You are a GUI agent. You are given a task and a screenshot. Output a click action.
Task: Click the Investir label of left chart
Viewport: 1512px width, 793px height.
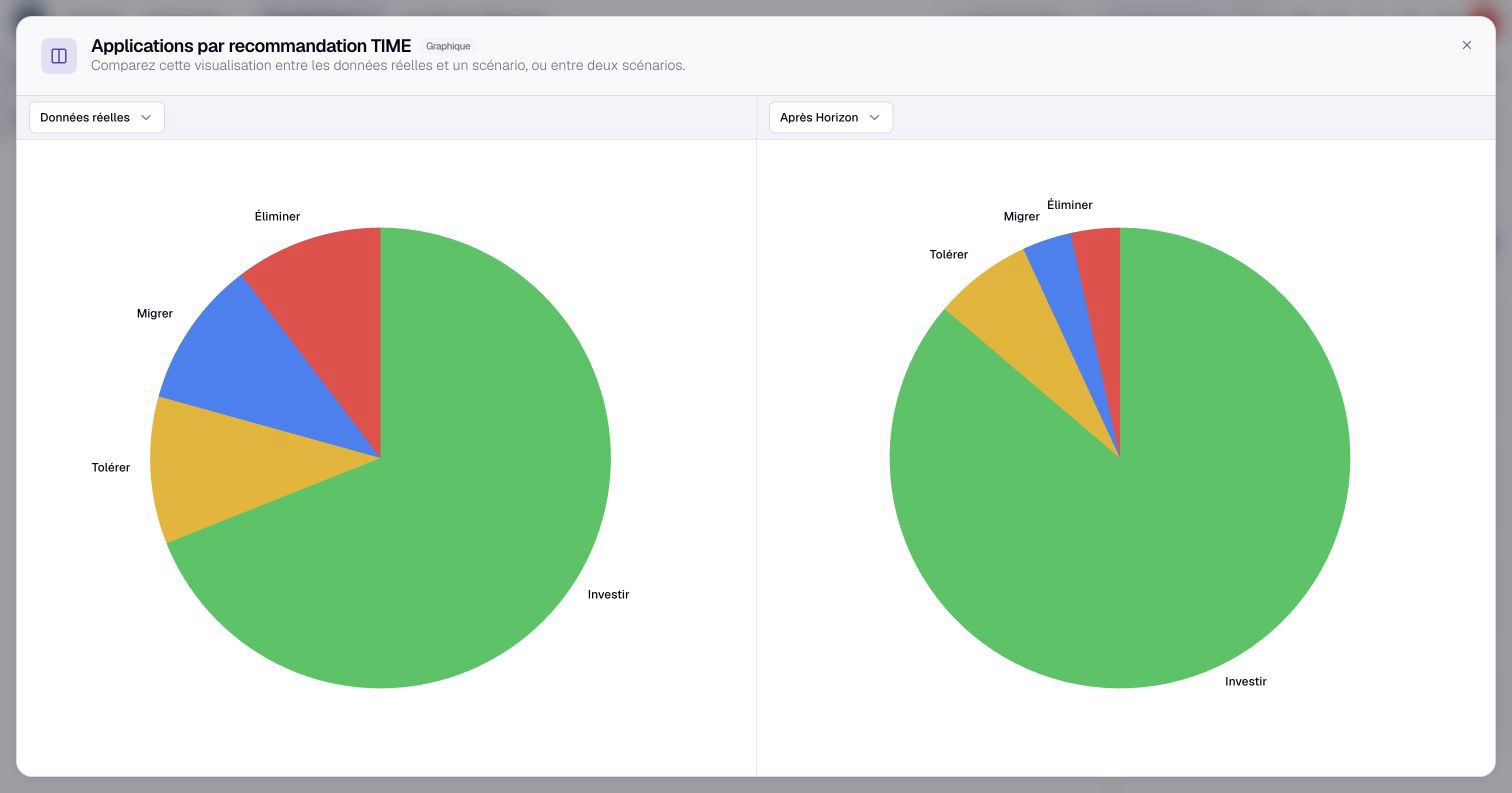click(608, 594)
